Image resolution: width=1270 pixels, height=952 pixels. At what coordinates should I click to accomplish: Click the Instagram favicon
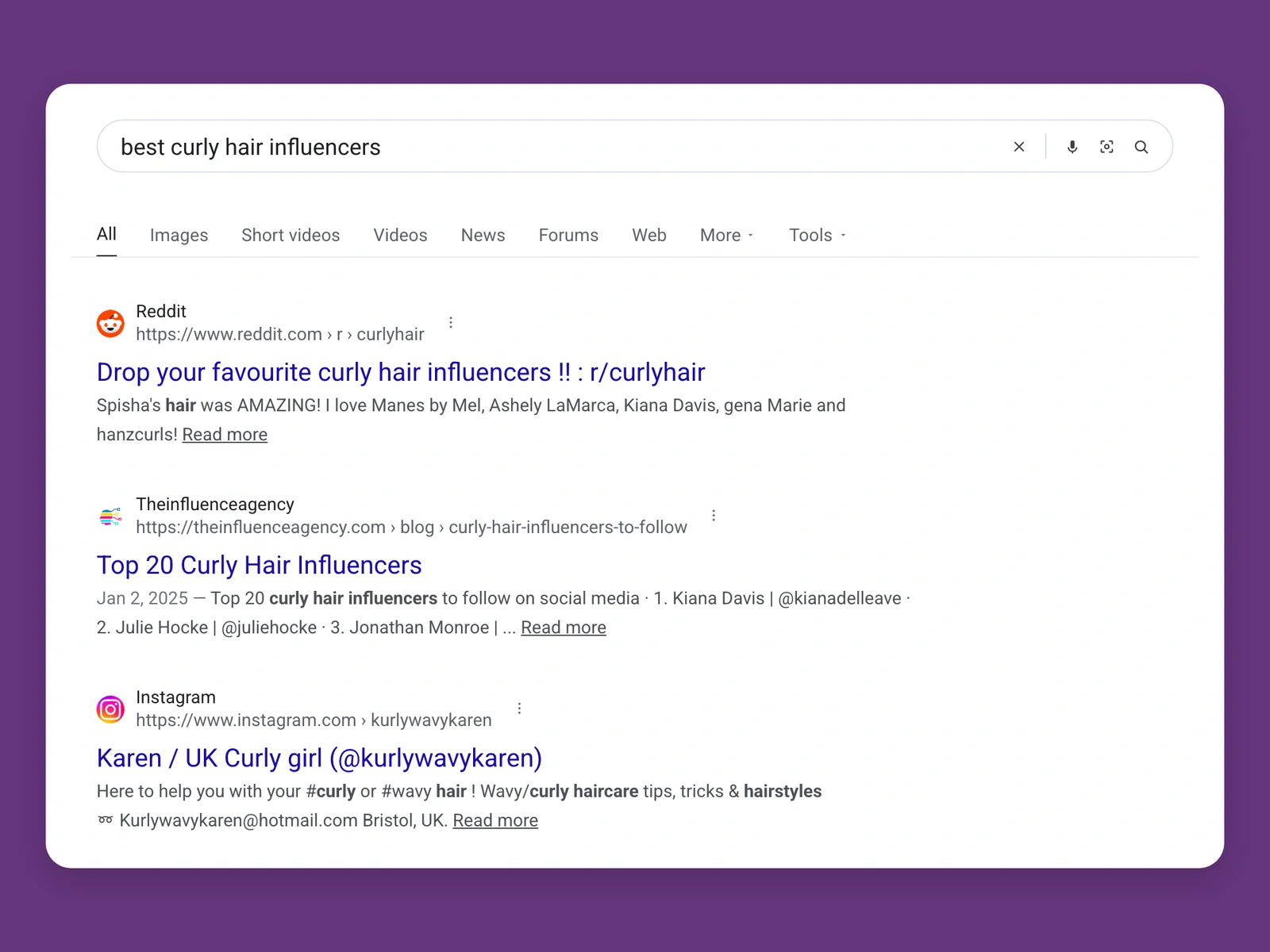coord(110,709)
